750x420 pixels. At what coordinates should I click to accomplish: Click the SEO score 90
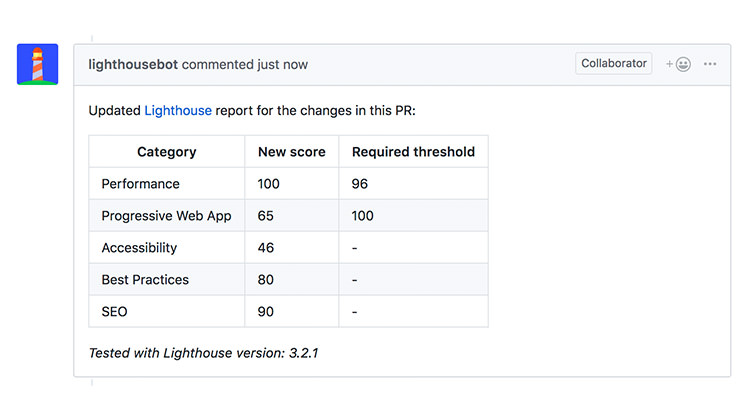point(266,312)
